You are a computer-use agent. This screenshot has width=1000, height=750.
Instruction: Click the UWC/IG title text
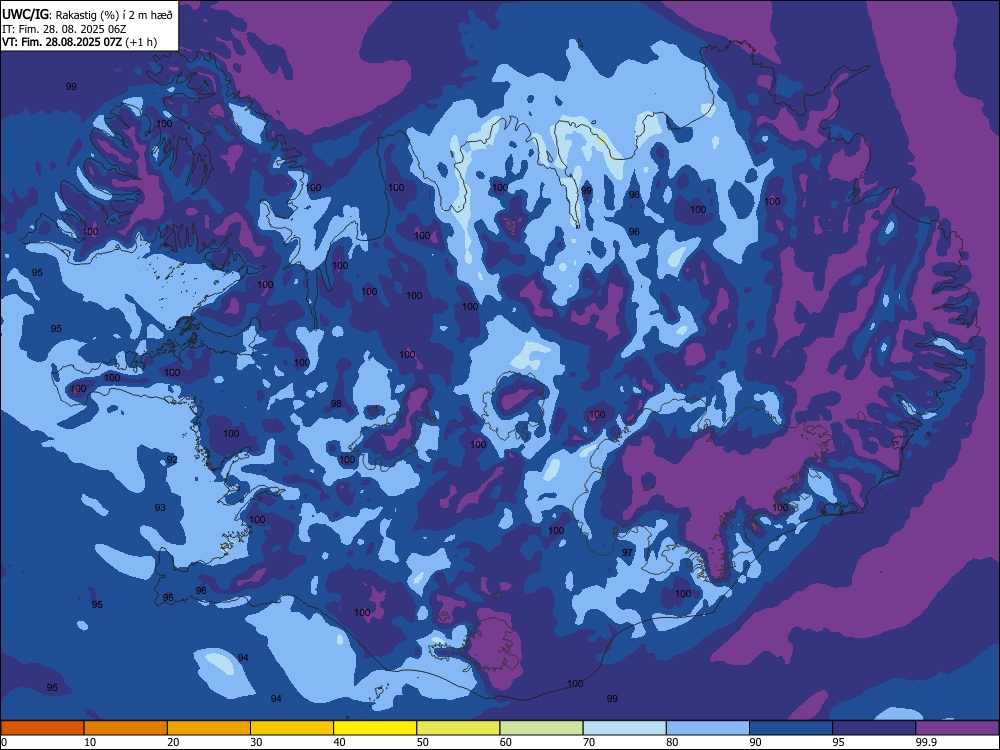pyautogui.click(x=25, y=13)
